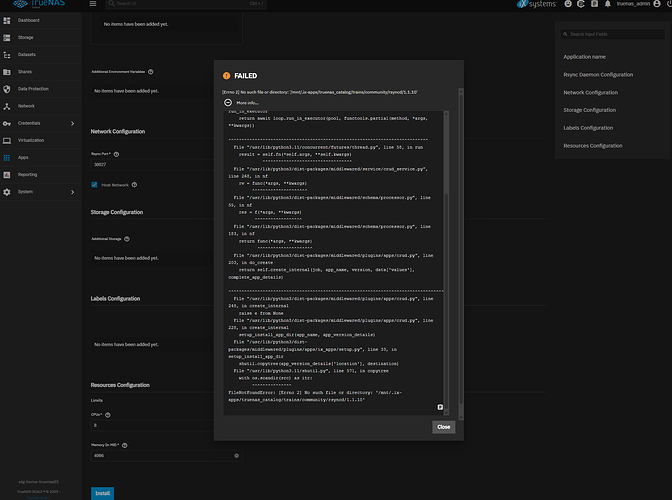The width and height of the screenshot is (672, 500).
Task: Click the dialog outer scrollbar
Action: point(461,254)
